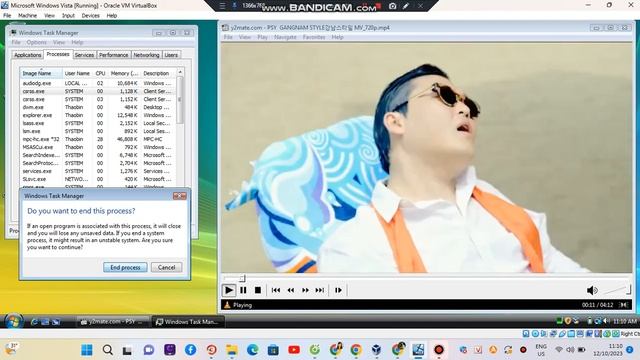Sort processes by Memory column
Viewport: 640px width, 360px height.
[x=124, y=73]
